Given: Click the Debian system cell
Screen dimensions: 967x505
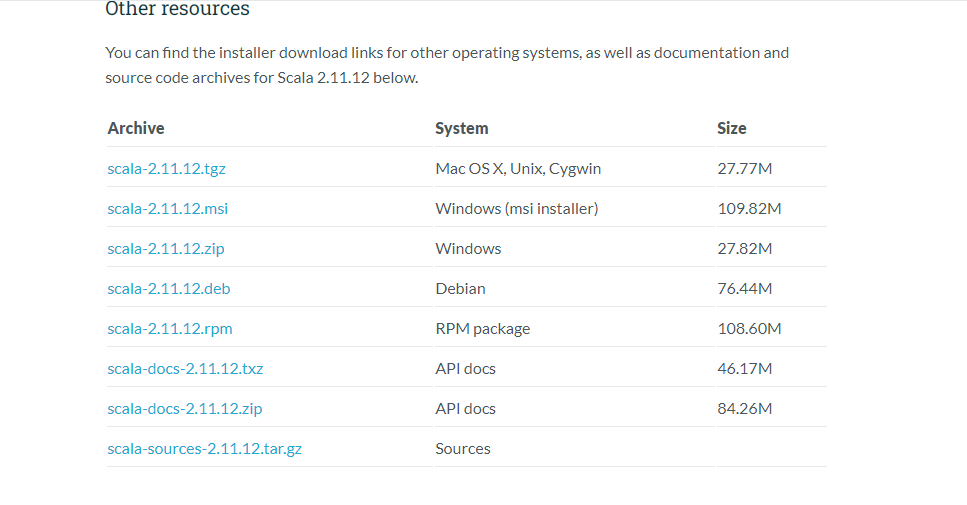Looking at the screenshot, I should coord(461,289).
